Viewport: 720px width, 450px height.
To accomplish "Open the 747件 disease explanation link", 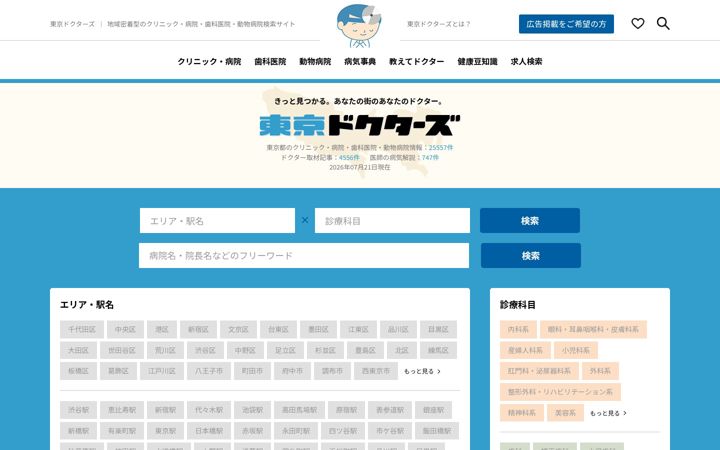I will [430, 158].
